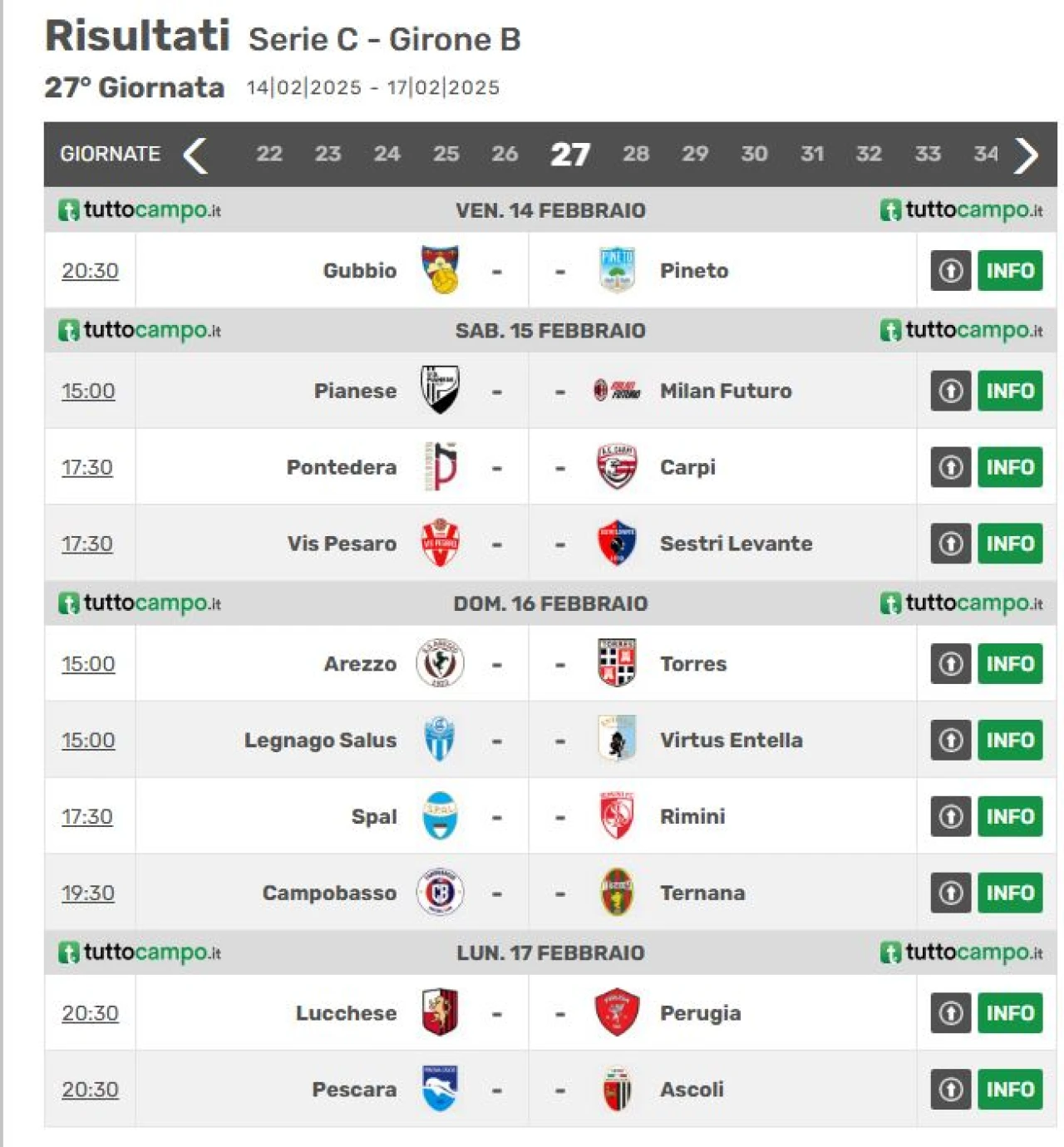Click the Pescara dolphin badge
Image resolution: width=1064 pixels, height=1147 pixels.
tap(440, 1088)
